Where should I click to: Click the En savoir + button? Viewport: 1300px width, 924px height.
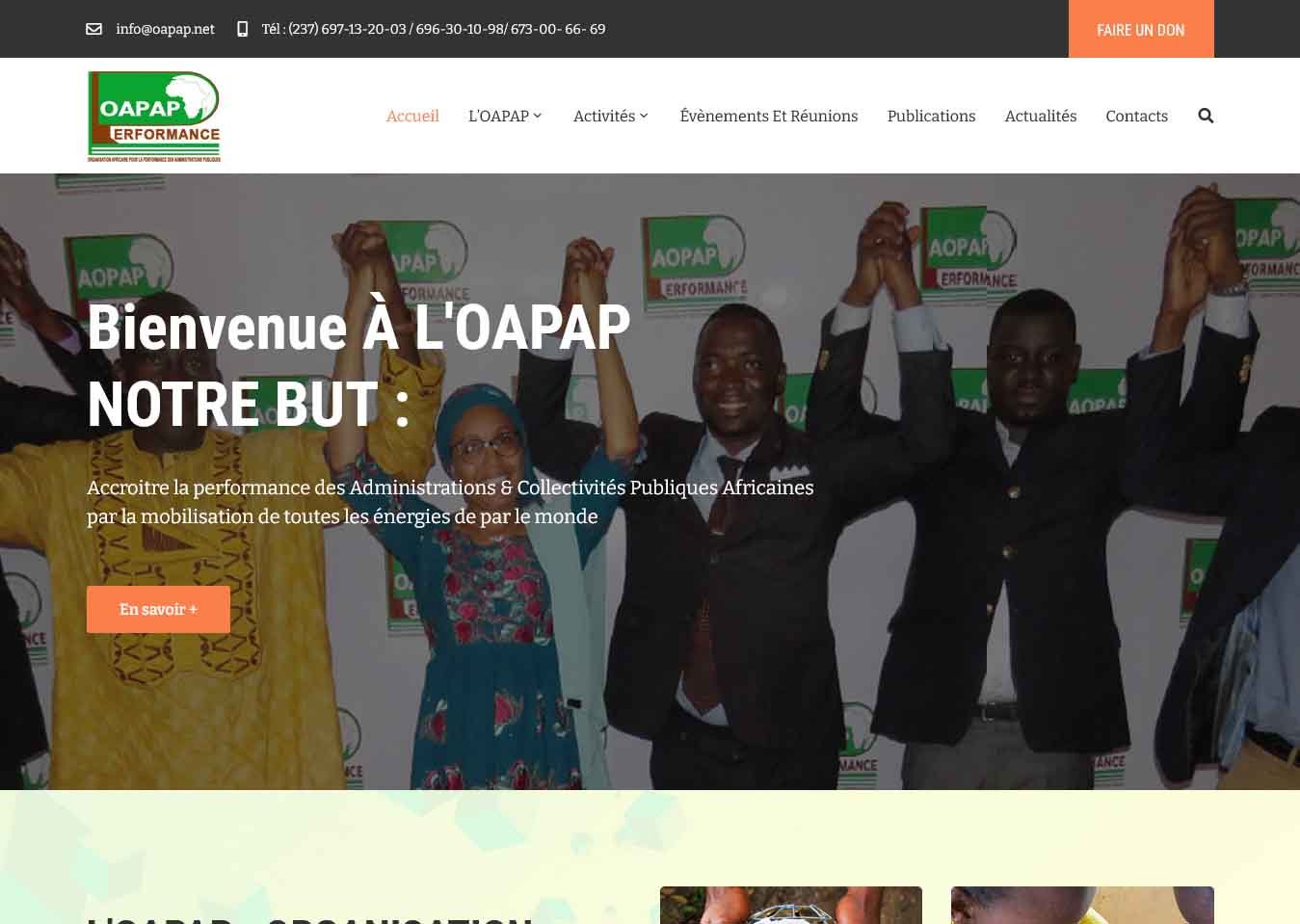[158, 609]
